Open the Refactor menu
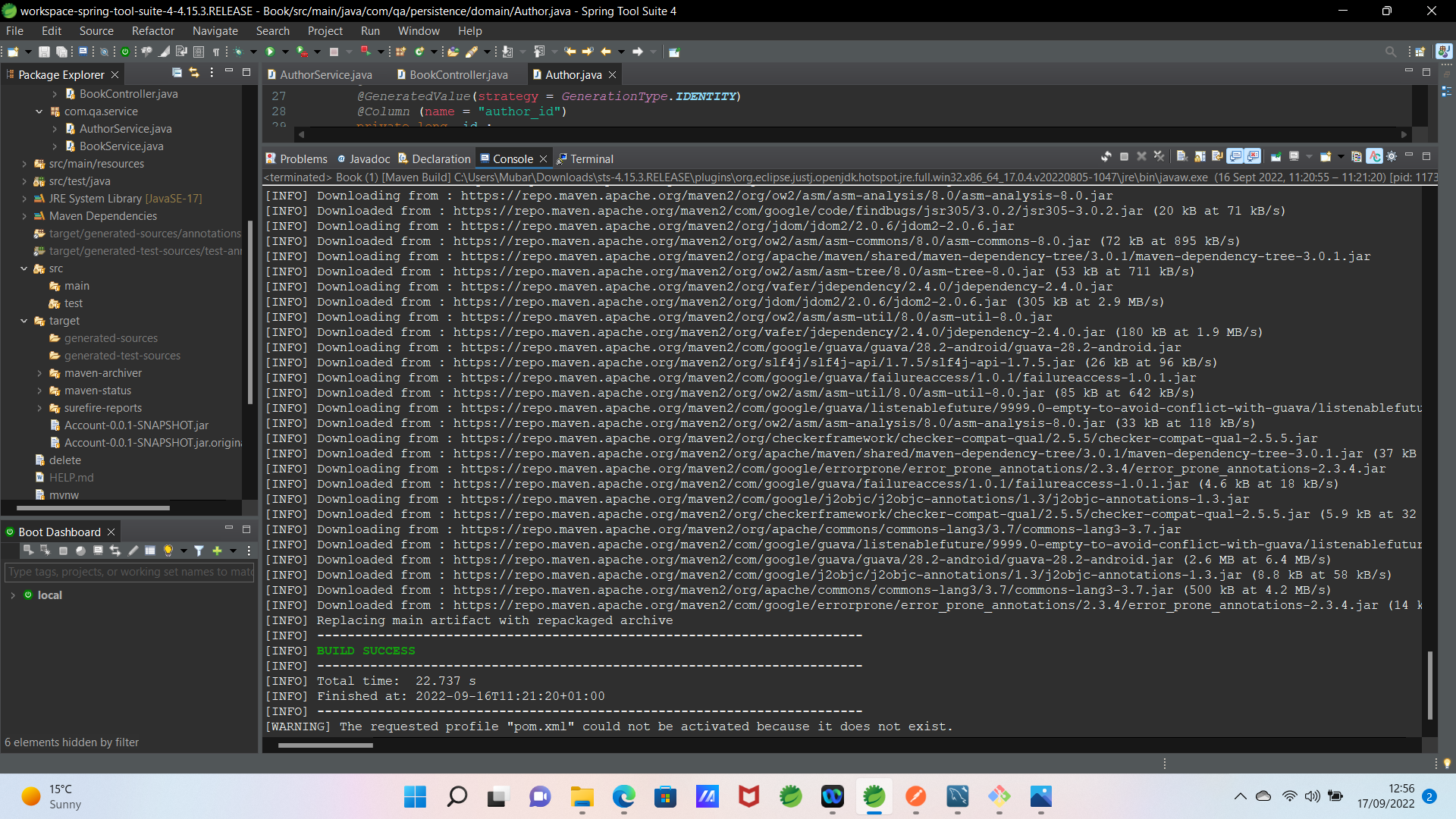 pyautogui.click(x=152, y=31)
